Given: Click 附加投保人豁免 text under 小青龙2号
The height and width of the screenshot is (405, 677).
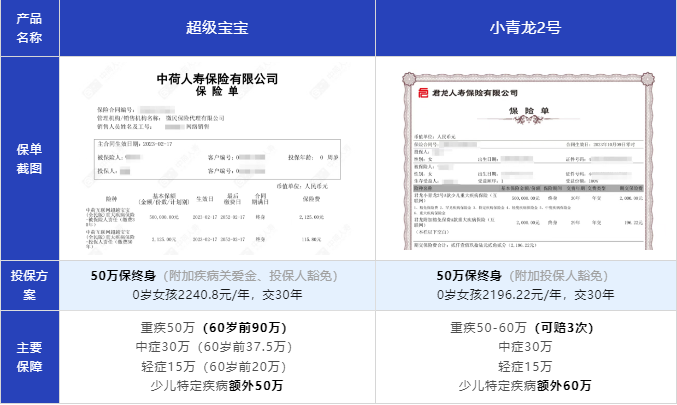Looking at the screenshot, I should point(559,275).
